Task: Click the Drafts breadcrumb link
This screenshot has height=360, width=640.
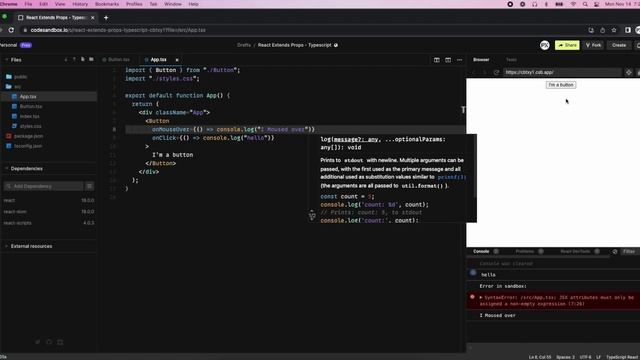Action: pyautogui.click(x=244, y=45)
